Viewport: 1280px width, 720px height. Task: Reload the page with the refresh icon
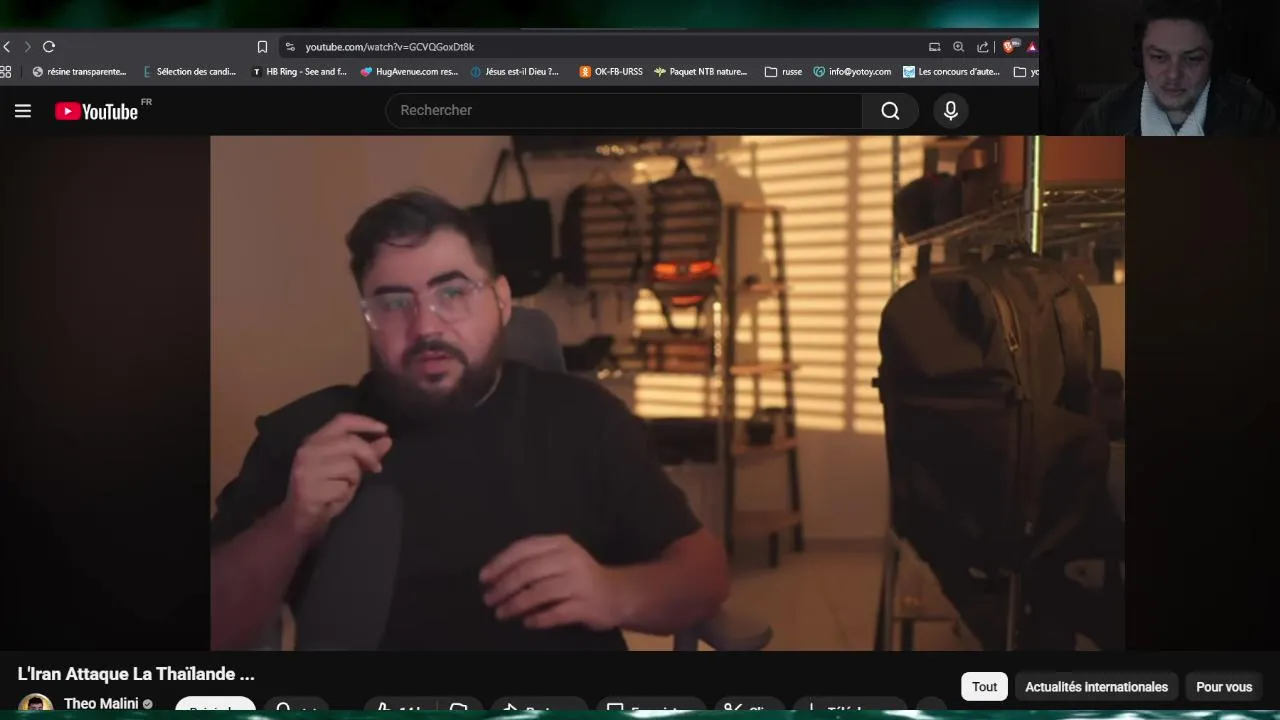point(49,47)
